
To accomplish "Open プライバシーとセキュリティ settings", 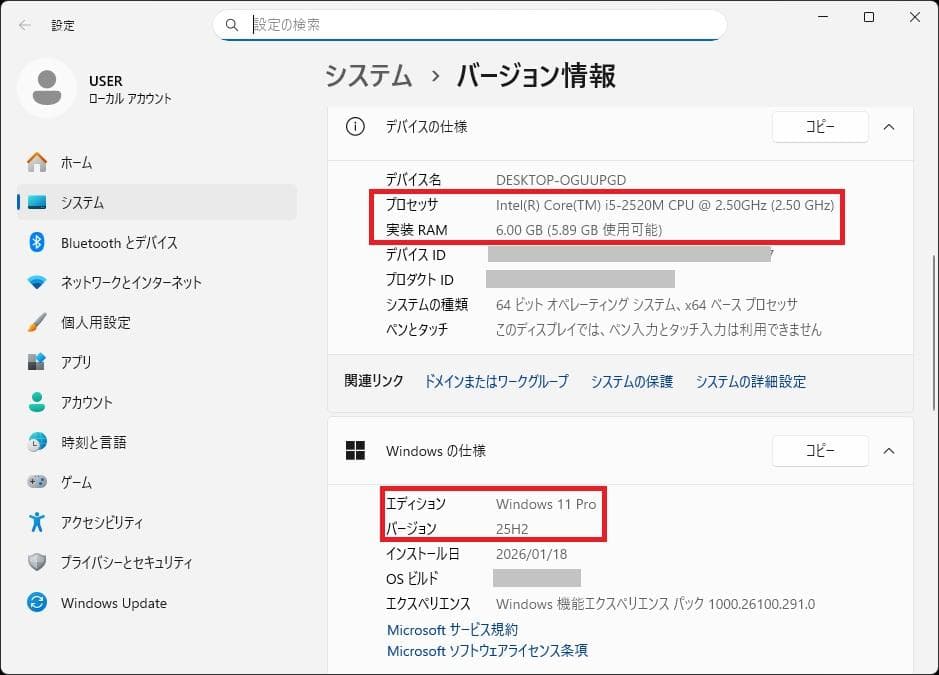I will click(x=157, y=562).
